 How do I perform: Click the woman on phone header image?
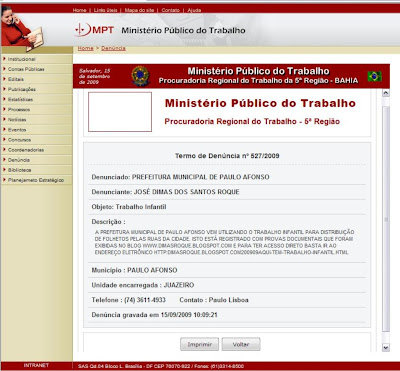click(22, 29)
